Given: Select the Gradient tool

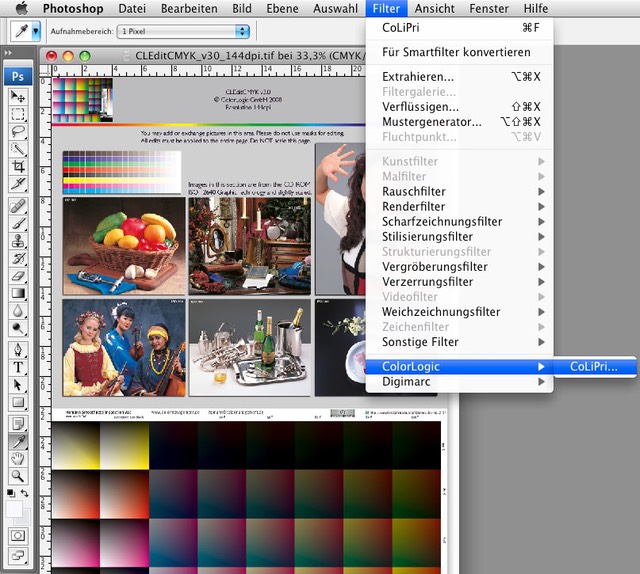Looking at the screenshot, I should (18, 294).
